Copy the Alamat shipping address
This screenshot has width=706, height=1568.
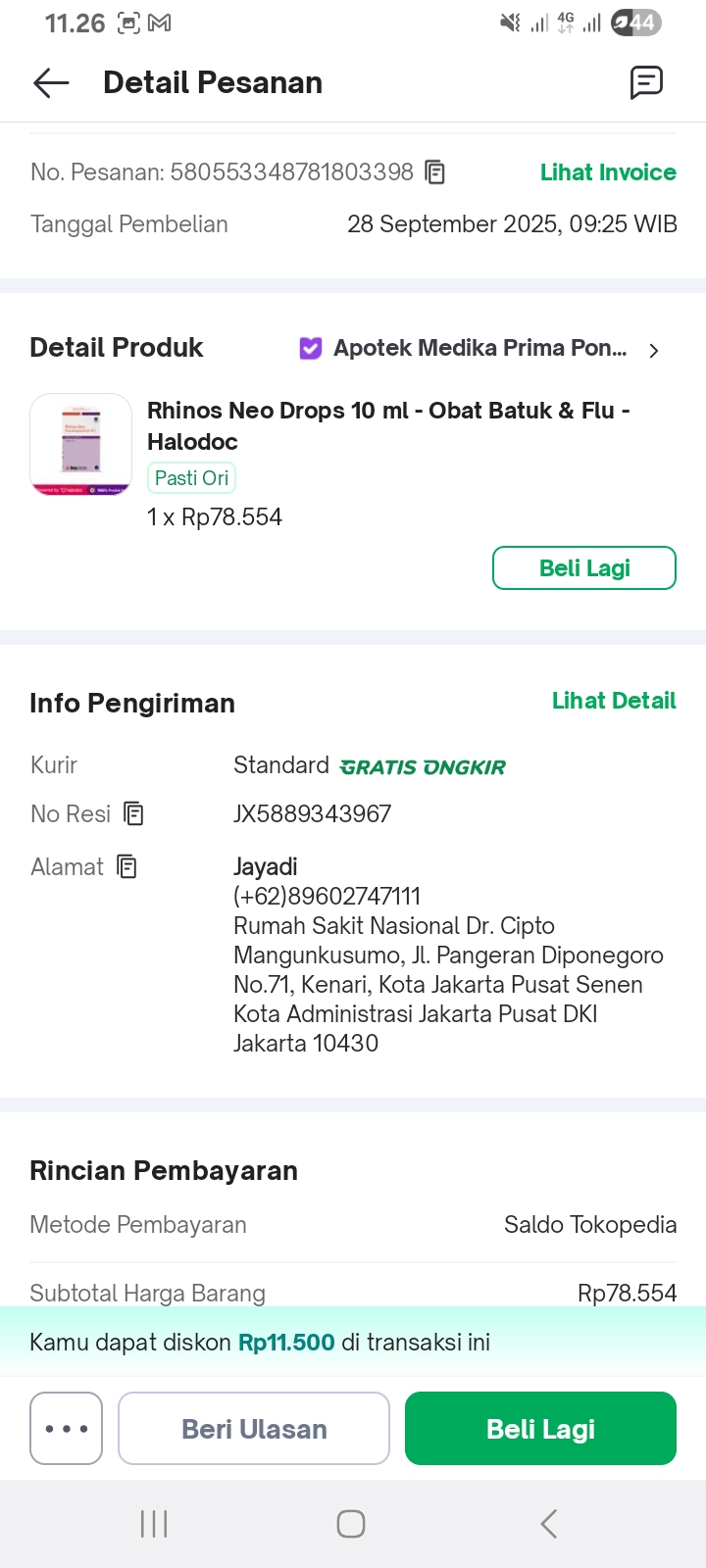126,866
